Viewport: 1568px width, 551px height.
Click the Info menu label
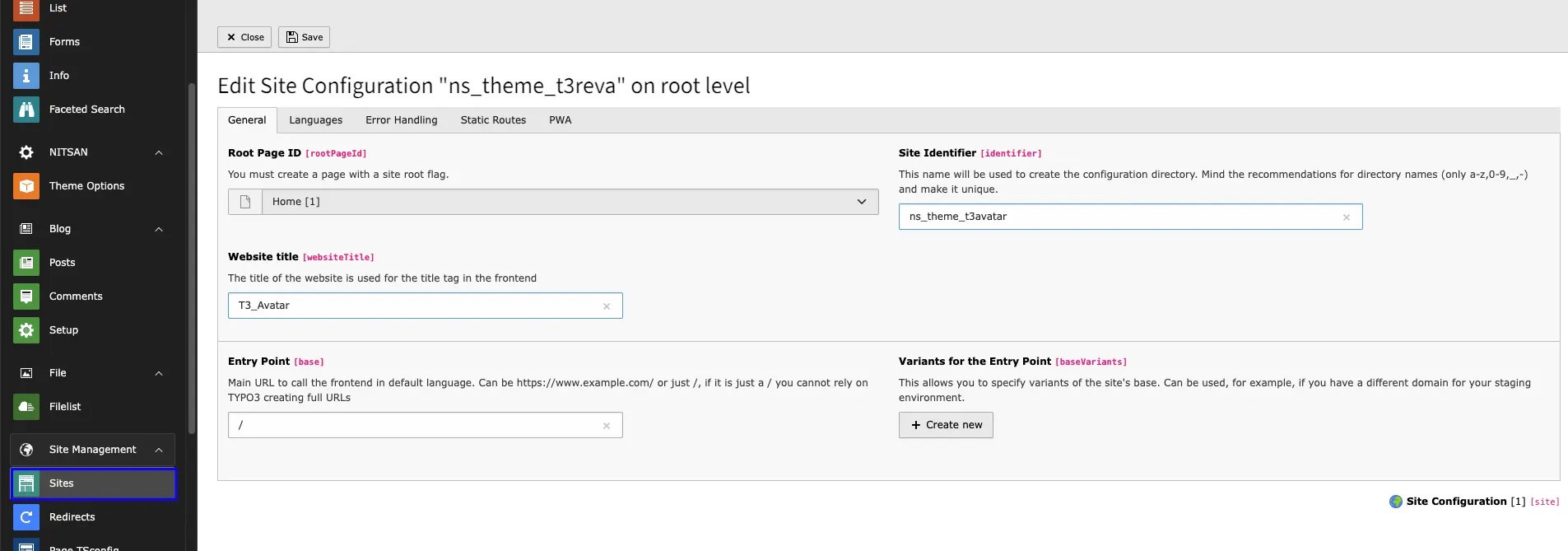click(x=59, y=76)
